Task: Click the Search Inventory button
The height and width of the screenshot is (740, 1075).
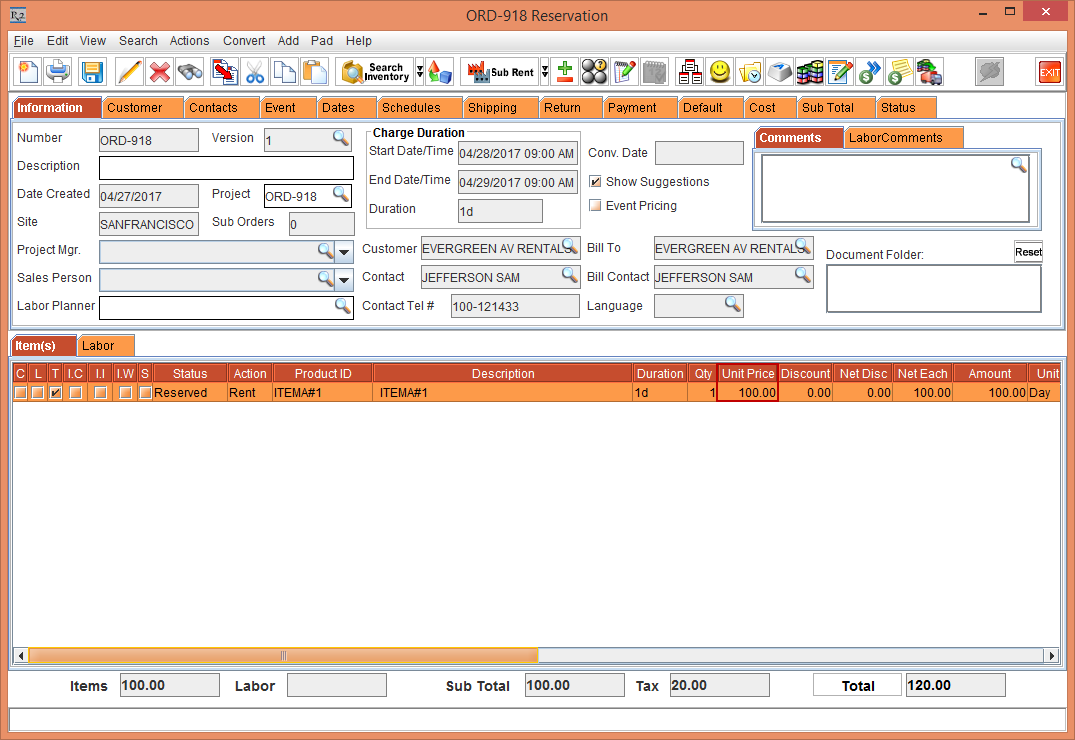Action: point(376,72)
